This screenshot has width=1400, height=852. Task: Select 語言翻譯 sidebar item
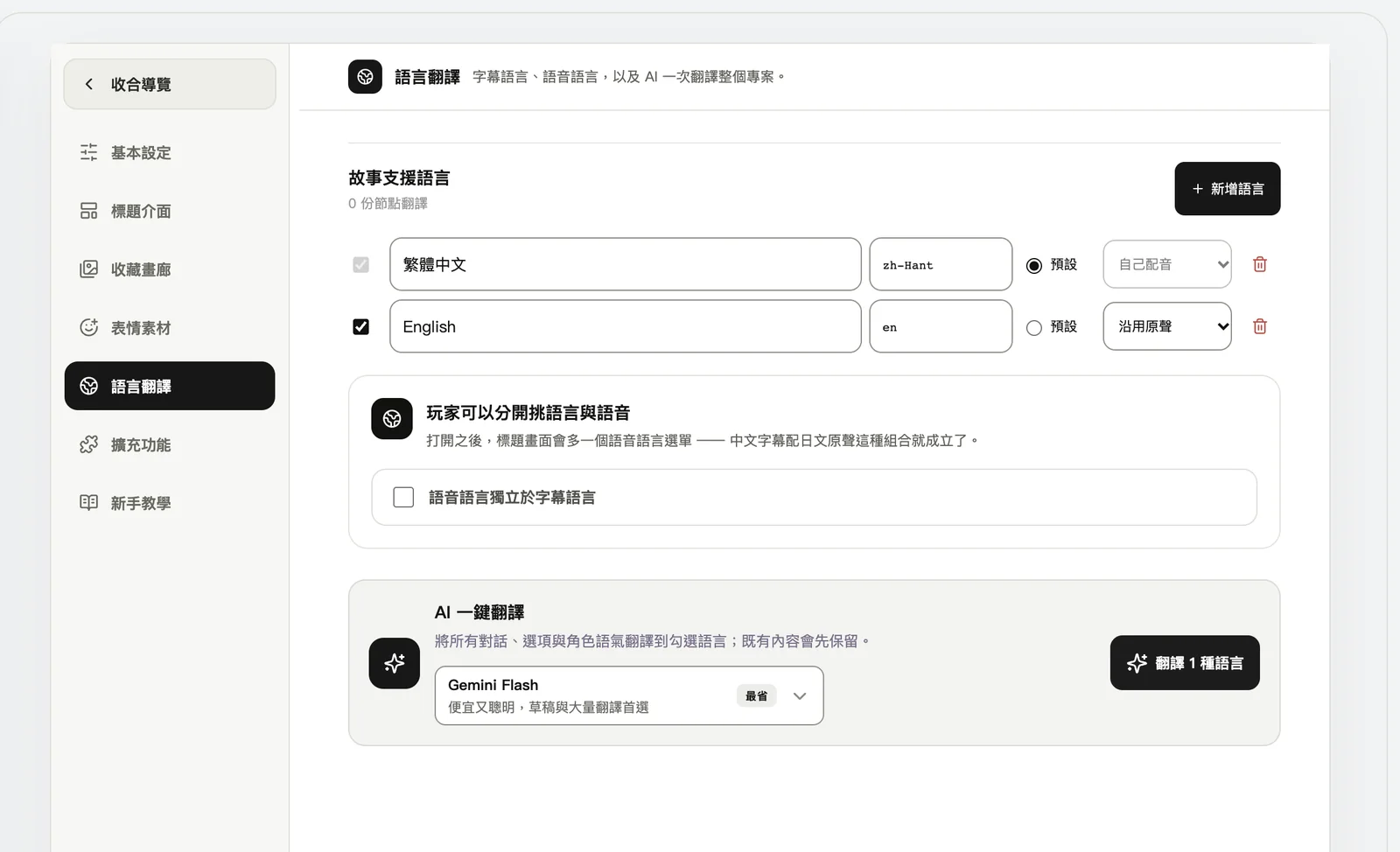170,386
